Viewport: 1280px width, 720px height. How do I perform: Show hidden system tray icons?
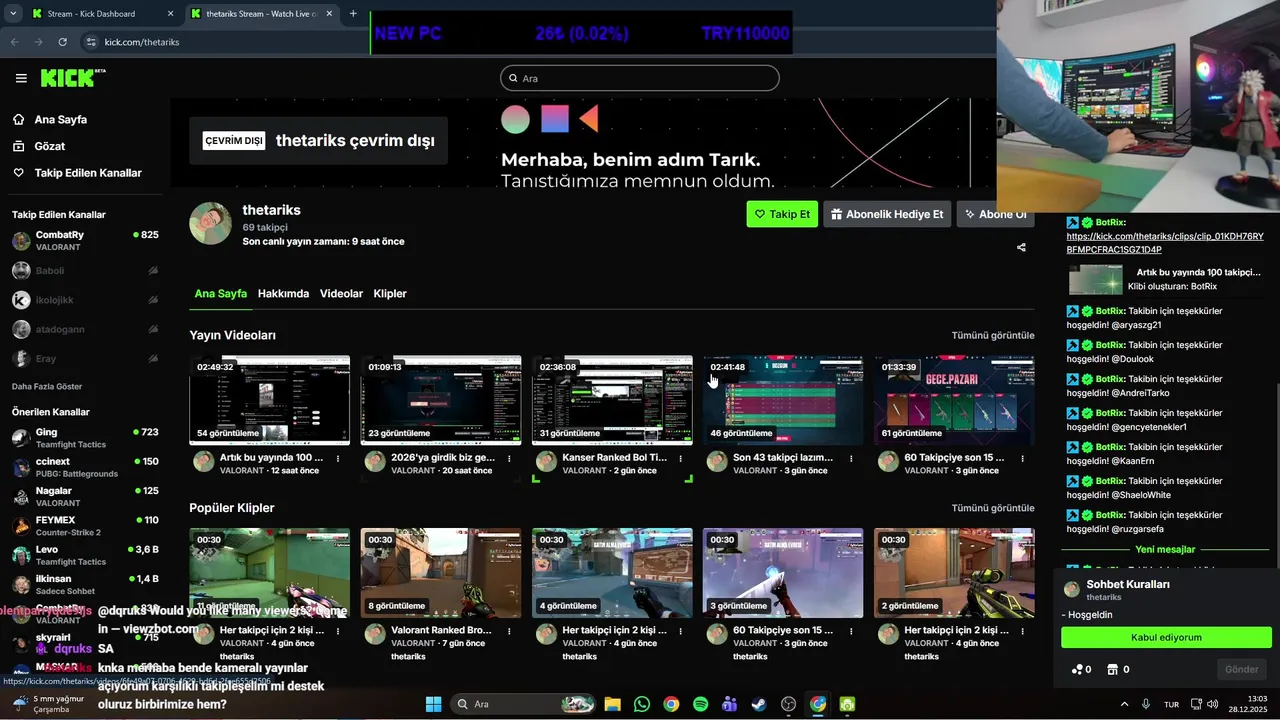(x=1124, y=704)
